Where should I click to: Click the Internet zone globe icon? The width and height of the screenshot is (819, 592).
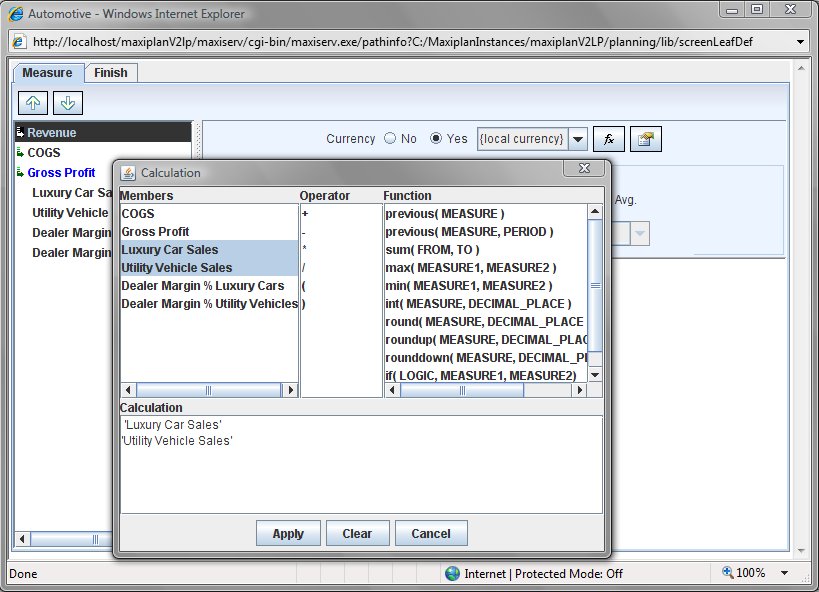pyautogui.click(x=453, y=574)
